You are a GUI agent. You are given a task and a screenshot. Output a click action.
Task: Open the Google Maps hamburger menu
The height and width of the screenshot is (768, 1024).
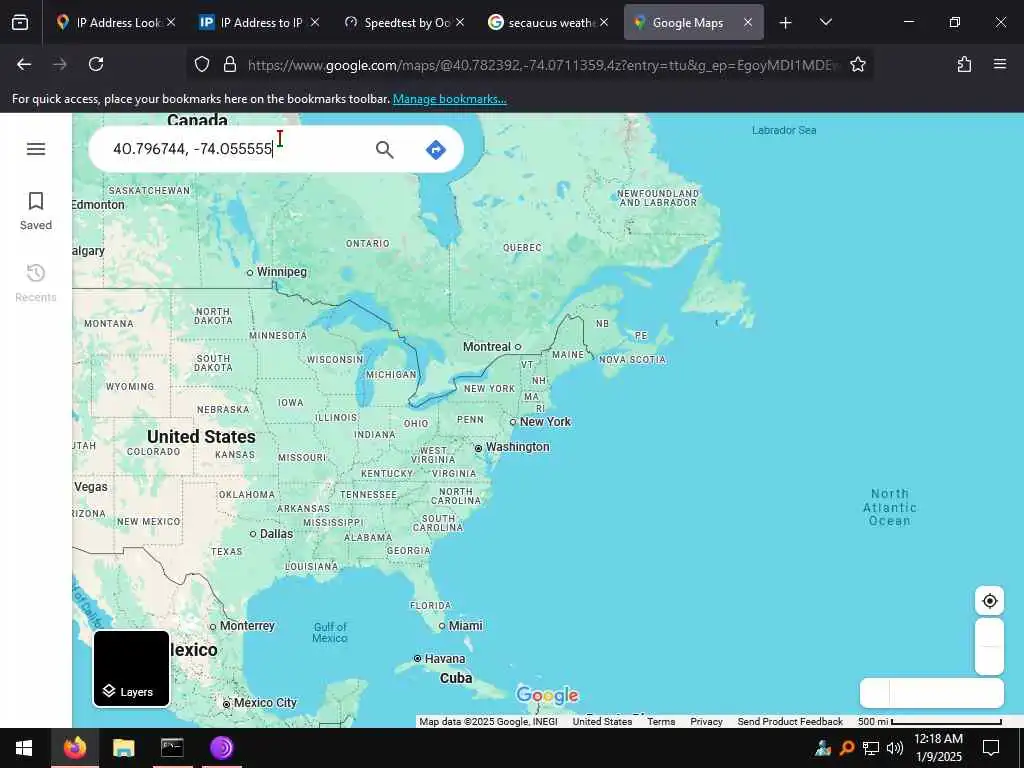point(36,149)
